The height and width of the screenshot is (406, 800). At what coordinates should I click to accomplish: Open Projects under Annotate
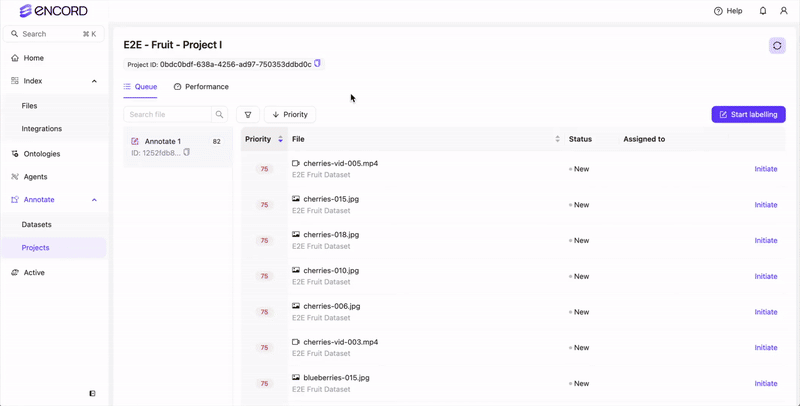(x=36, y=248)
